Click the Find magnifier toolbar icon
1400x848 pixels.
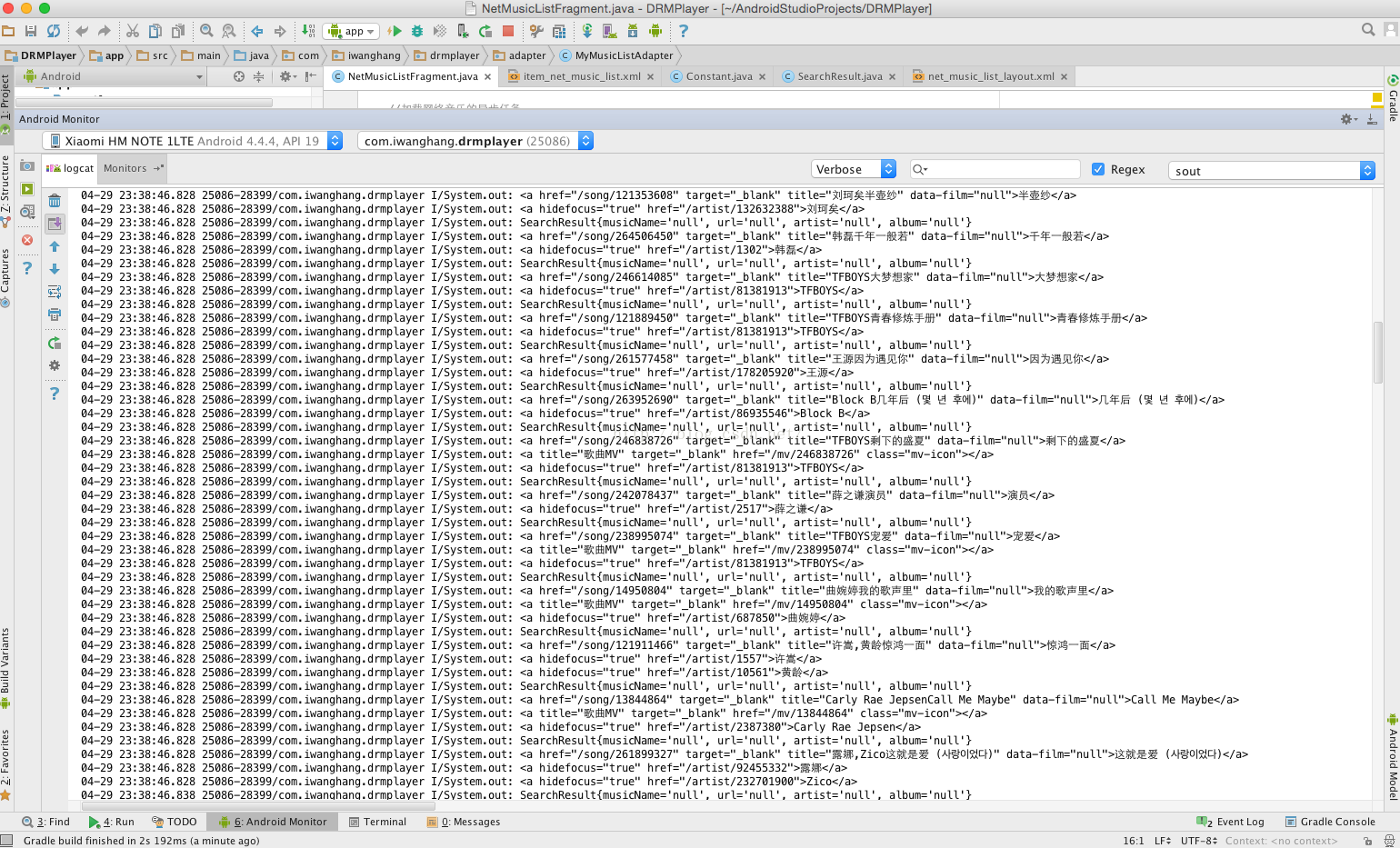click(x=206, y=31)
